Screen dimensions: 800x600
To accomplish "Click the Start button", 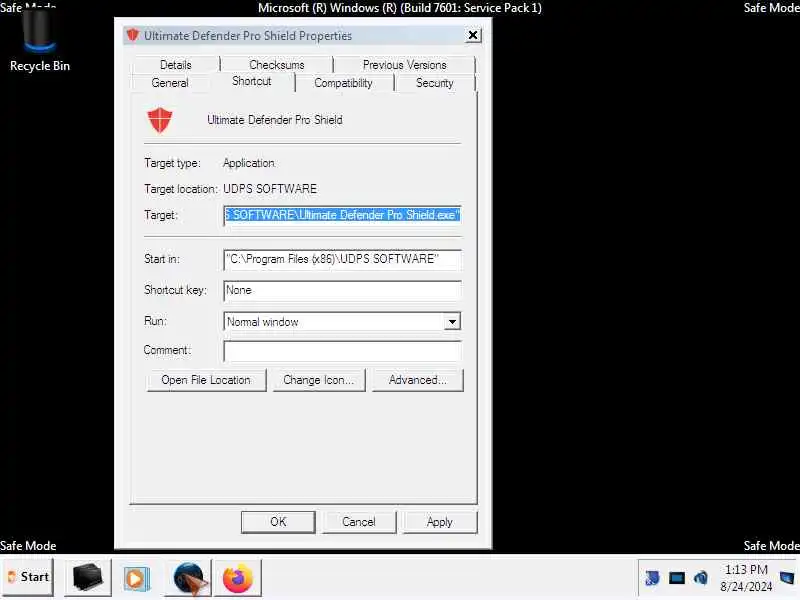I will (x=28, y=577).
